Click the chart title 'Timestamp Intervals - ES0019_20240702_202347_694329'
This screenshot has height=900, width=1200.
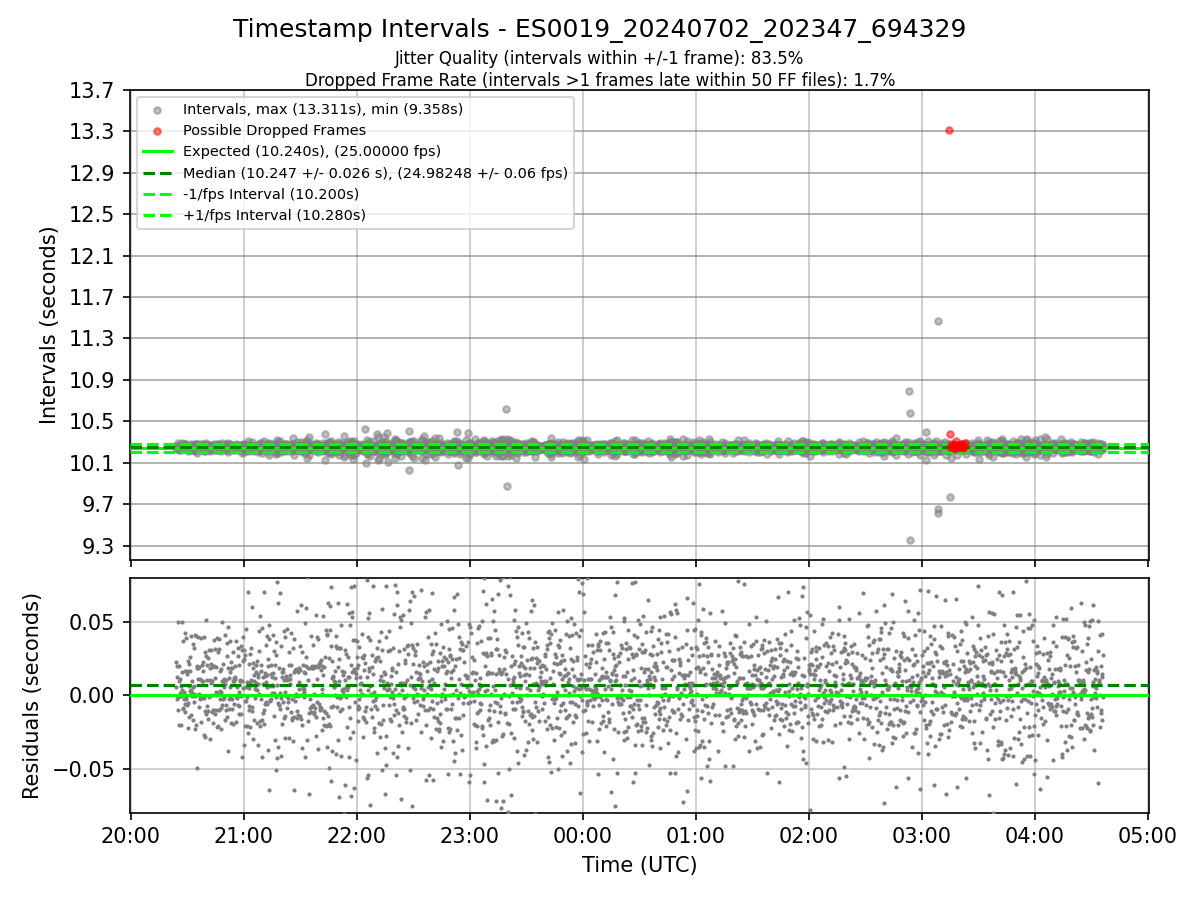[599, 29]
